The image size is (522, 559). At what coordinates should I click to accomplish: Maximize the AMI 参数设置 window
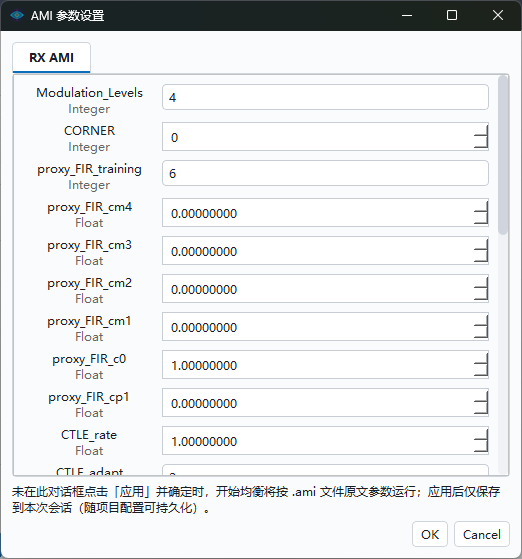pos(452,15)
